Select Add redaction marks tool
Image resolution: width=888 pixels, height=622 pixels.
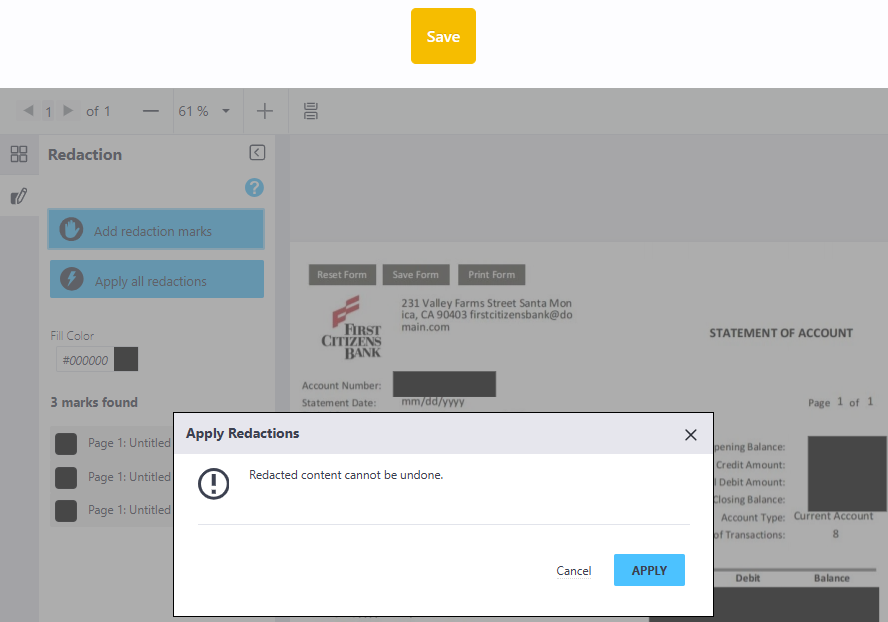(x=156, y=230)
